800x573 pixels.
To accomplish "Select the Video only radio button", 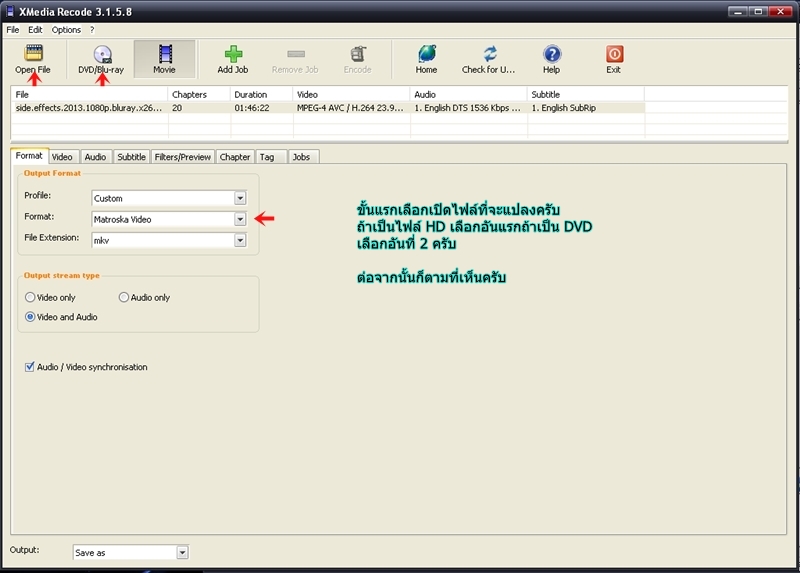I will [30, 297].
